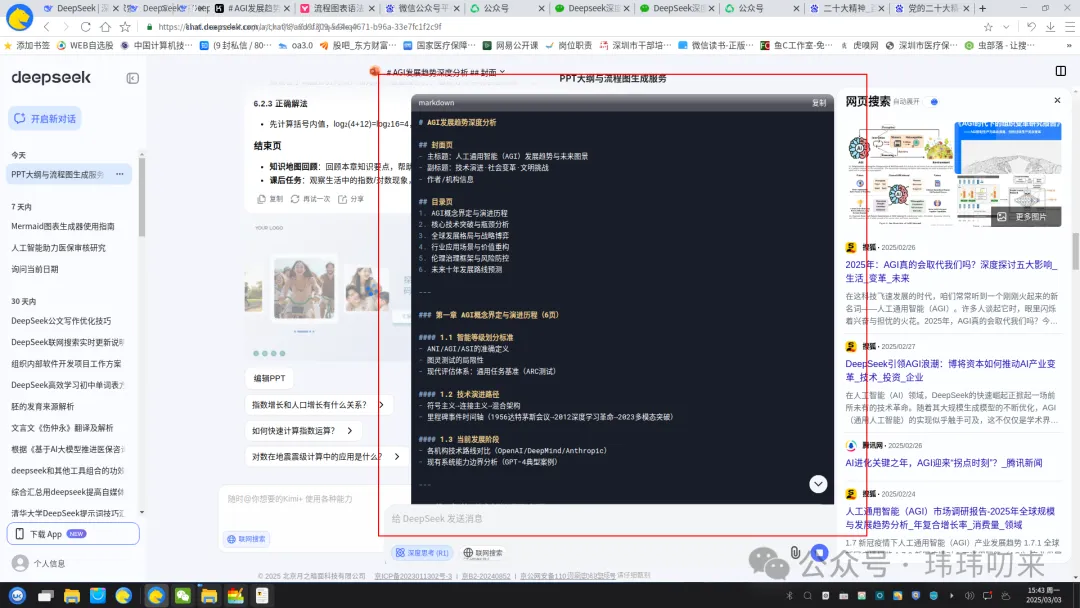
Task: Toggle 自动展开 switch in search panel
Action: point(933,102)
